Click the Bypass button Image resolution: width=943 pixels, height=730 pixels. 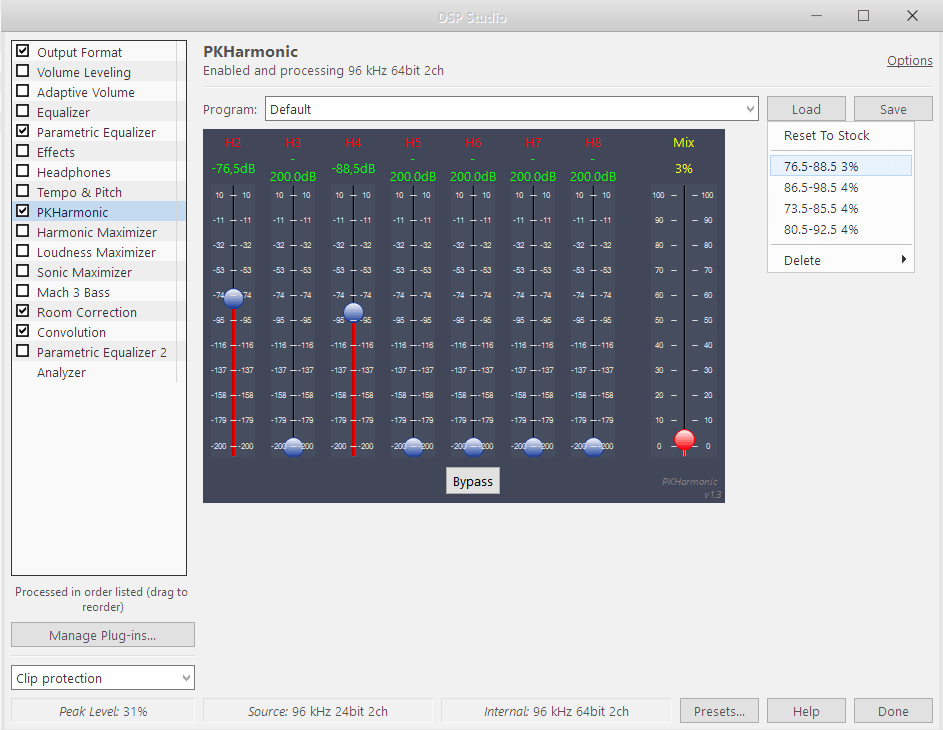click(x=473, y=481)
